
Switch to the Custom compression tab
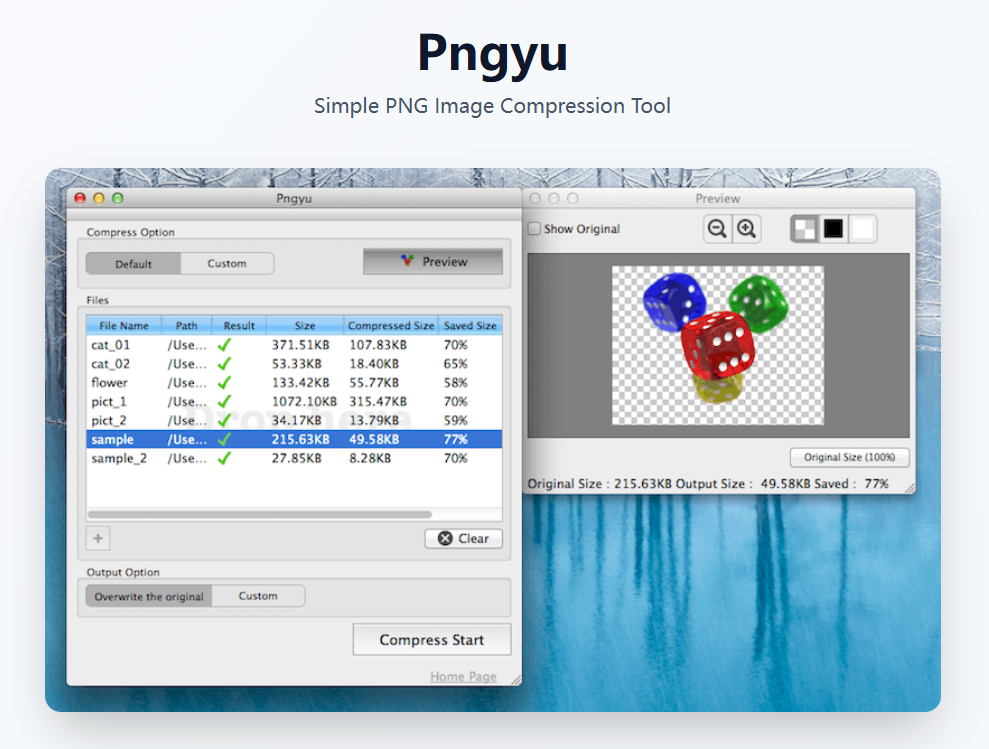coord(227,263)
